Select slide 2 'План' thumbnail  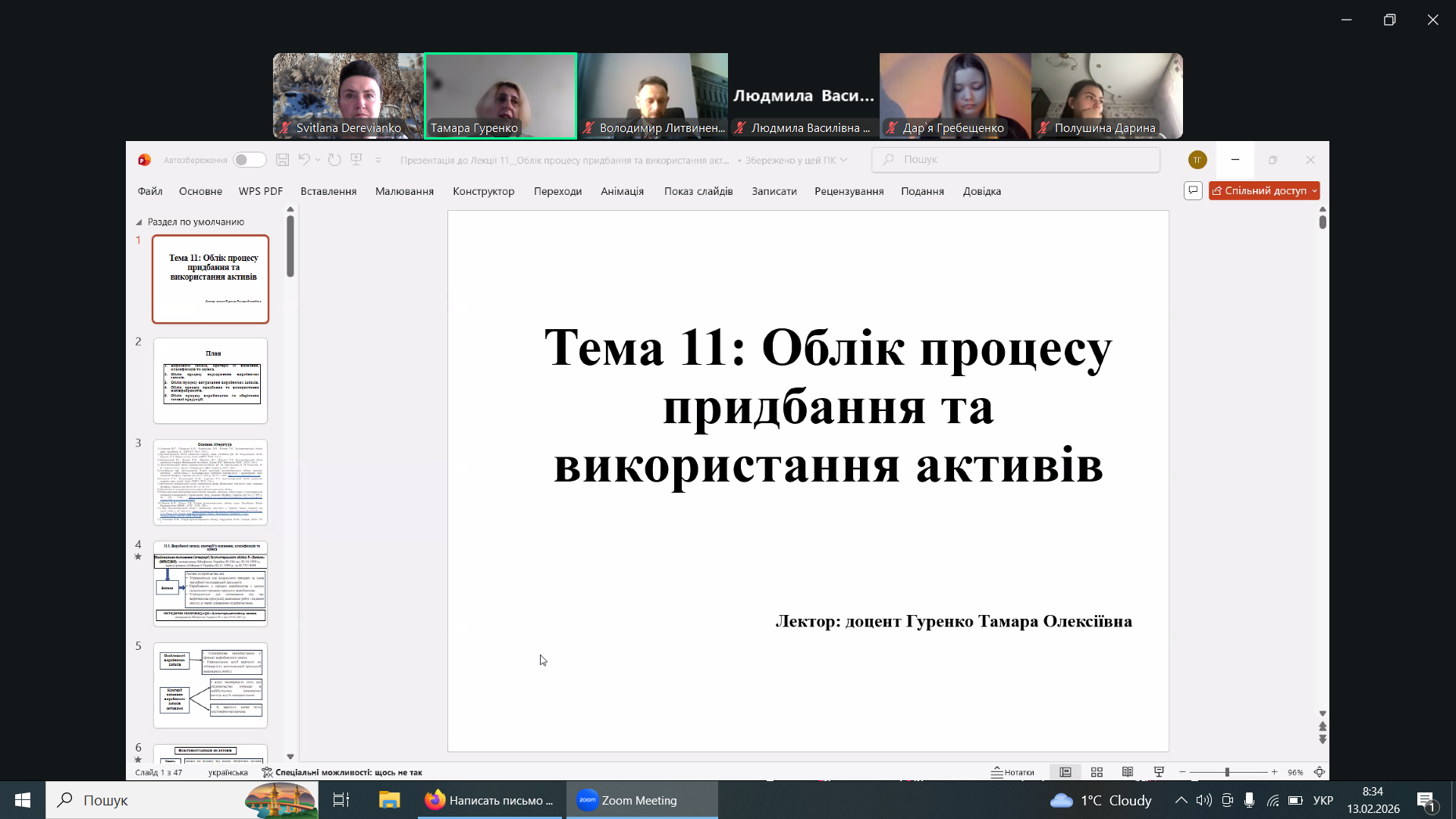click(211, 381)
